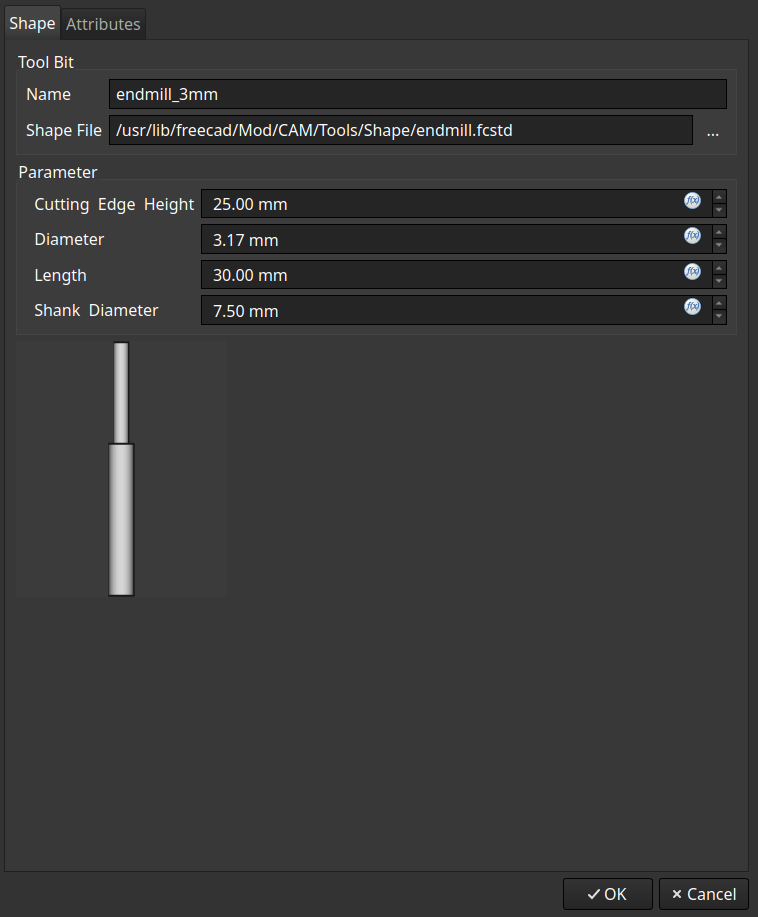Viewport: 758px width, 917px height.
Task: Switch to the Attributes tab
Action: [103, 24]
